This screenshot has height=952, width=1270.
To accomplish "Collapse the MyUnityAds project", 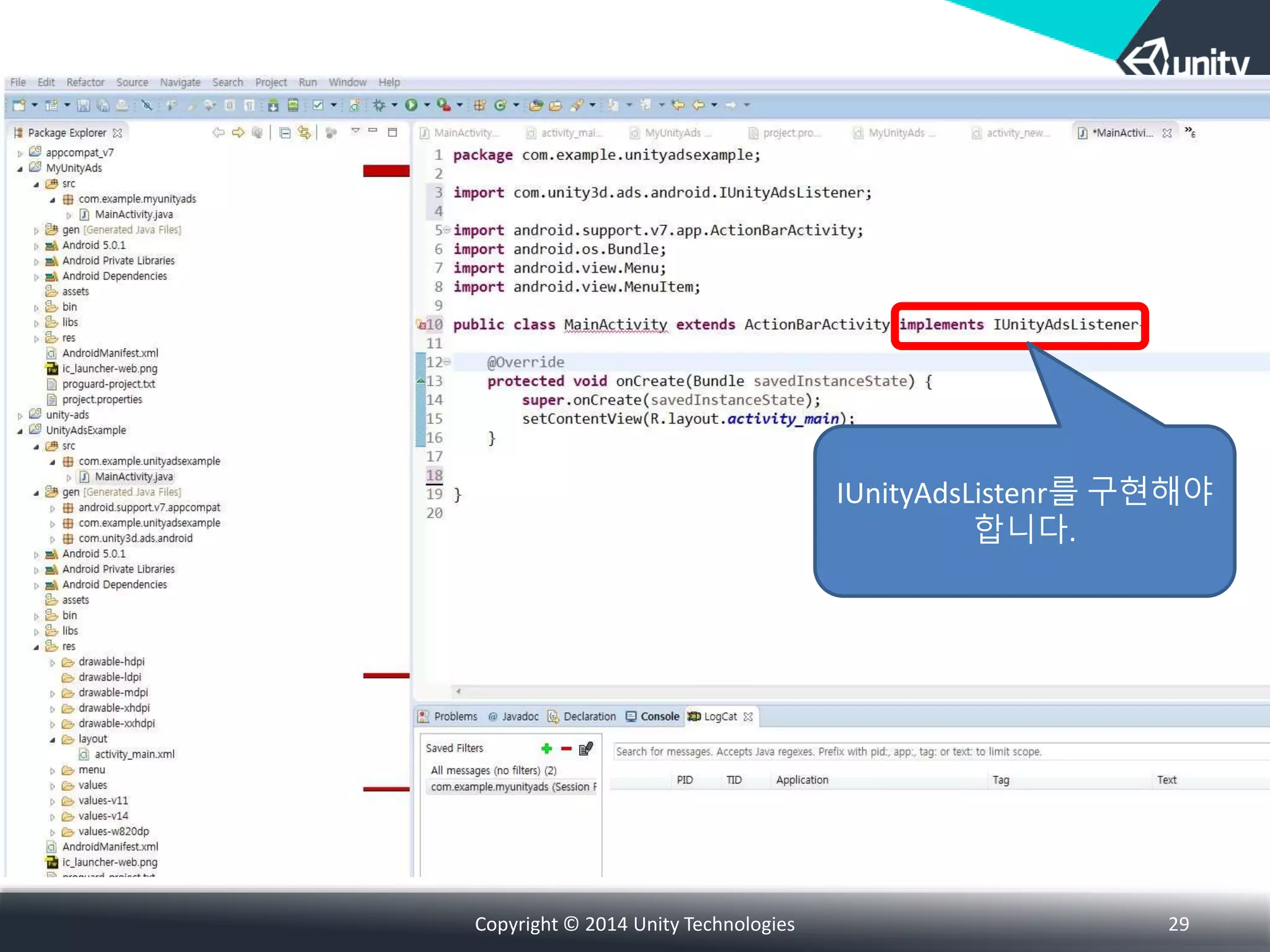I will click(x=20, y=169).
